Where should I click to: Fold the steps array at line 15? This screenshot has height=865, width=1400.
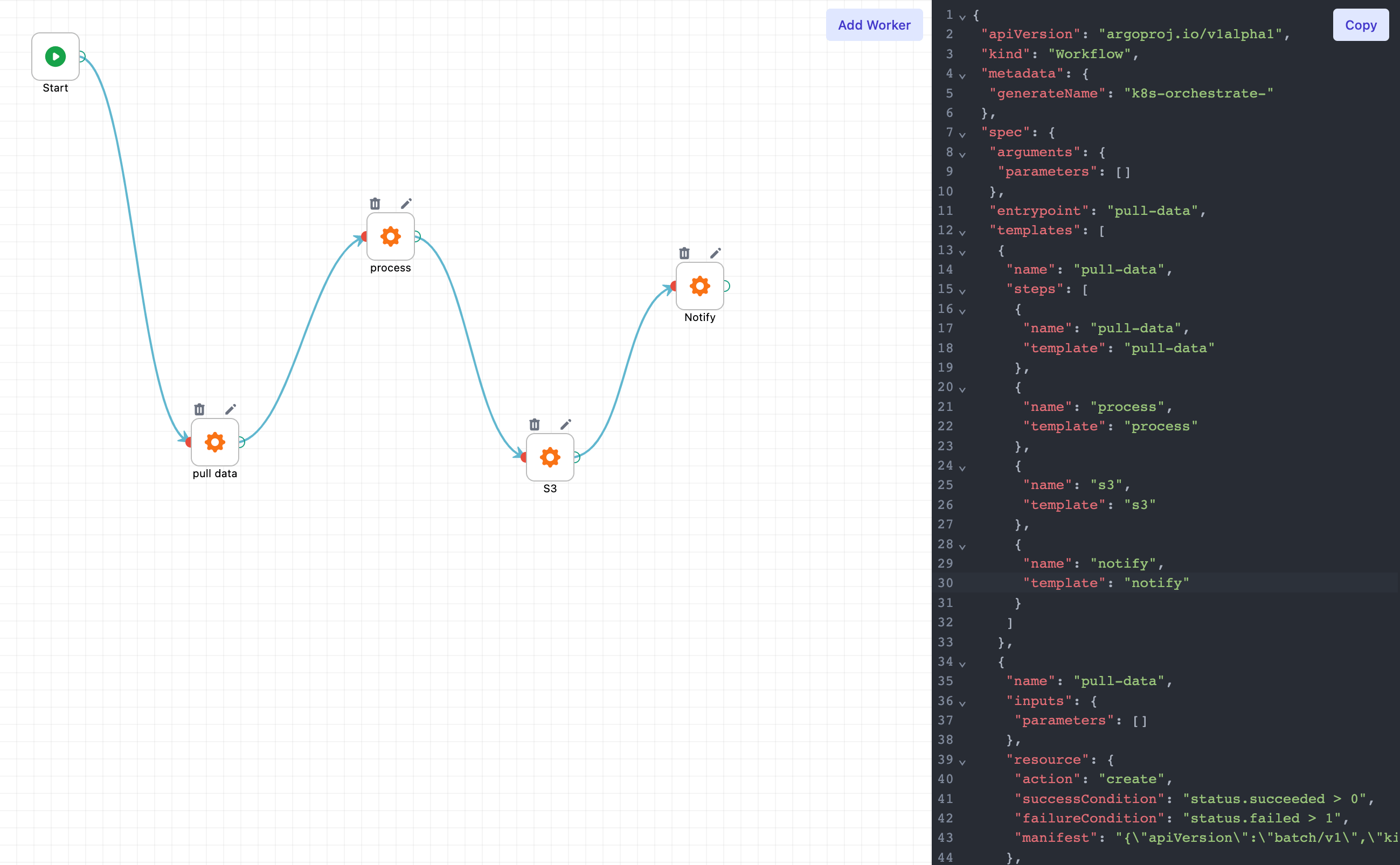click(962, 291)
